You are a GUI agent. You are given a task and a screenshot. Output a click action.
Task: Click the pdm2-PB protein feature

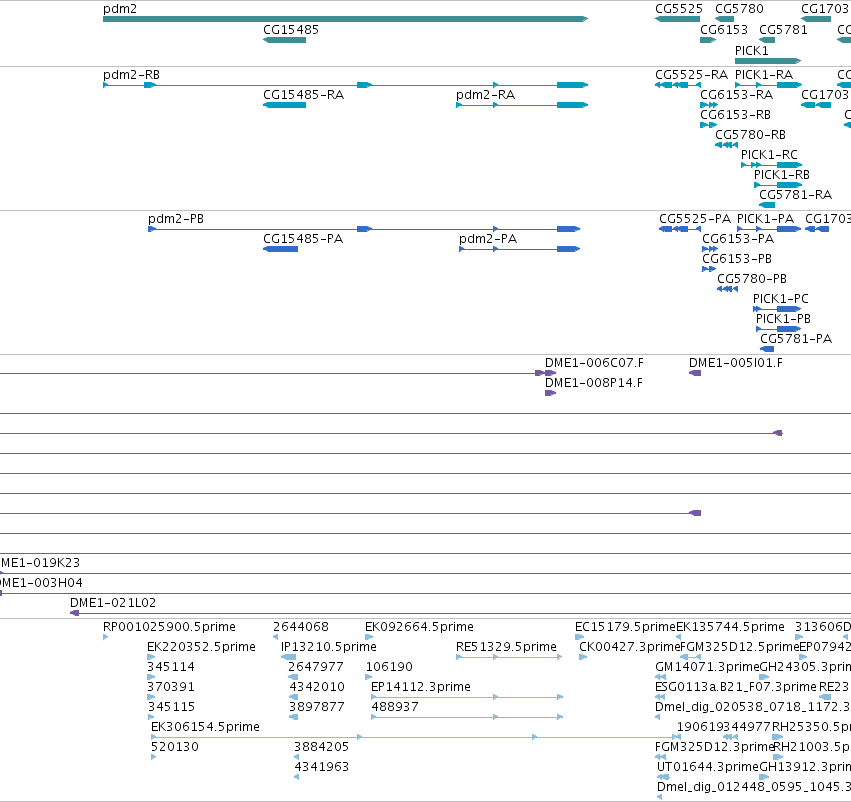(364, 229)
